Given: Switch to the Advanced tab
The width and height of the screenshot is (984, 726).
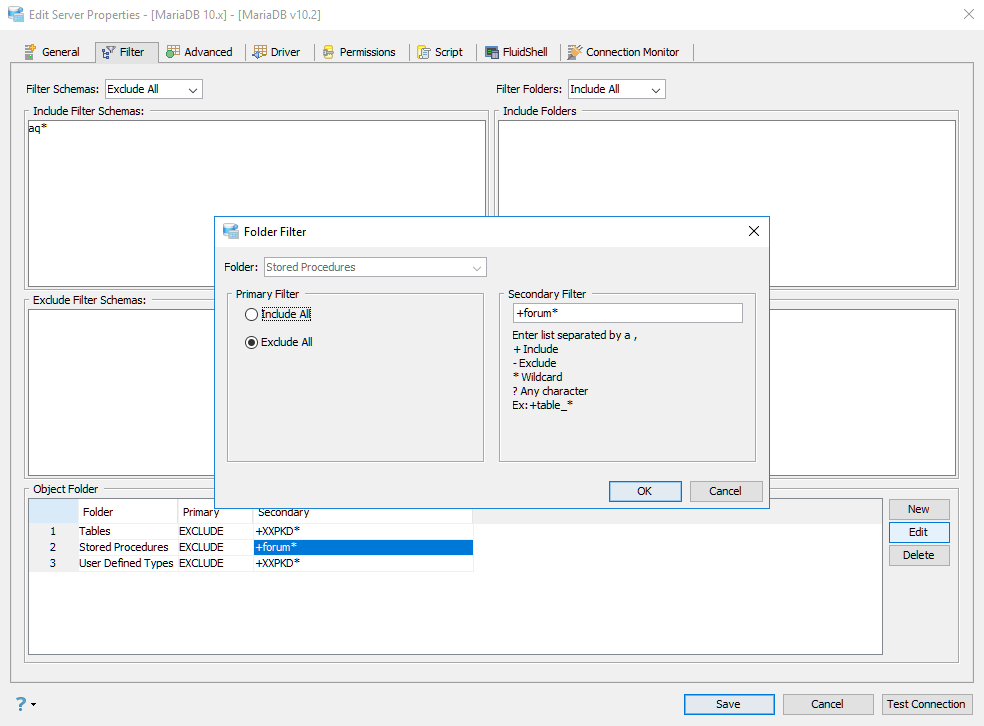Looking at the screenshot, I should (200, 52).
